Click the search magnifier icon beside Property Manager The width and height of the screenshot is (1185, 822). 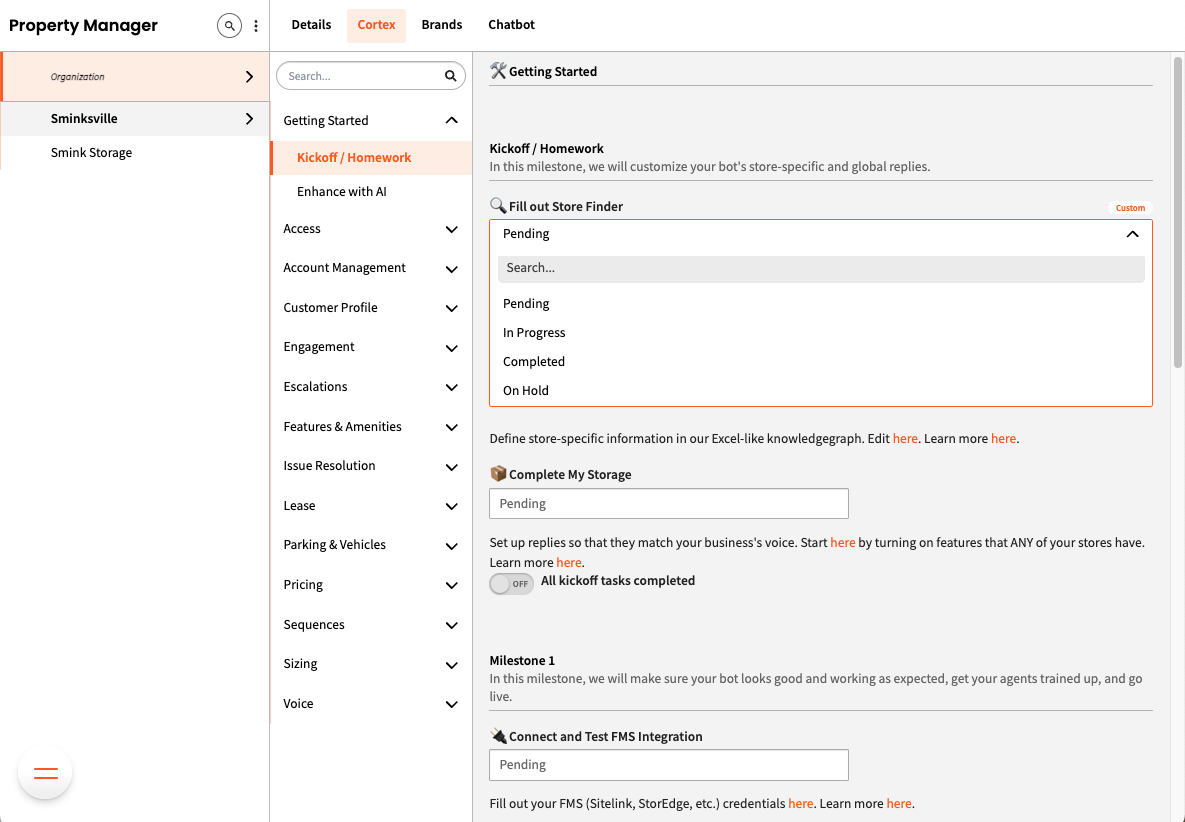[x=229, y=26]
